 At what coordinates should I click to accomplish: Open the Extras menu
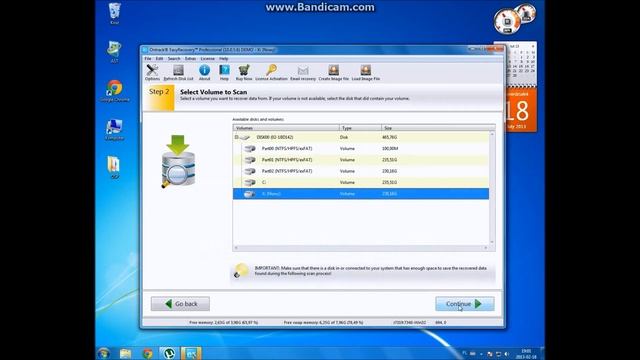190,59
